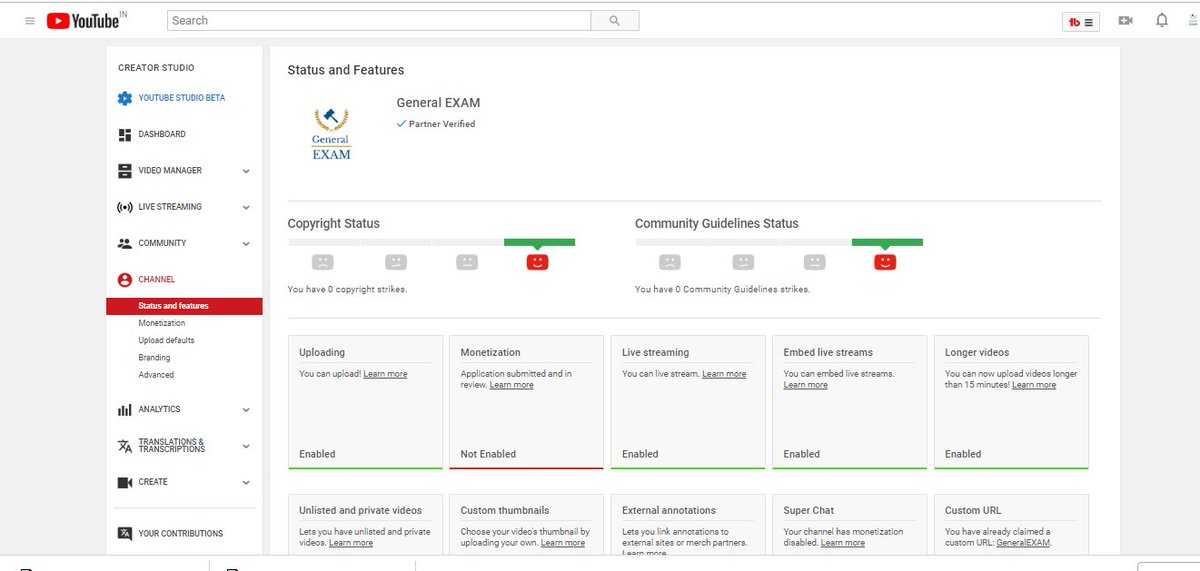Click the Create camera icon

click(x=125, y=482)
